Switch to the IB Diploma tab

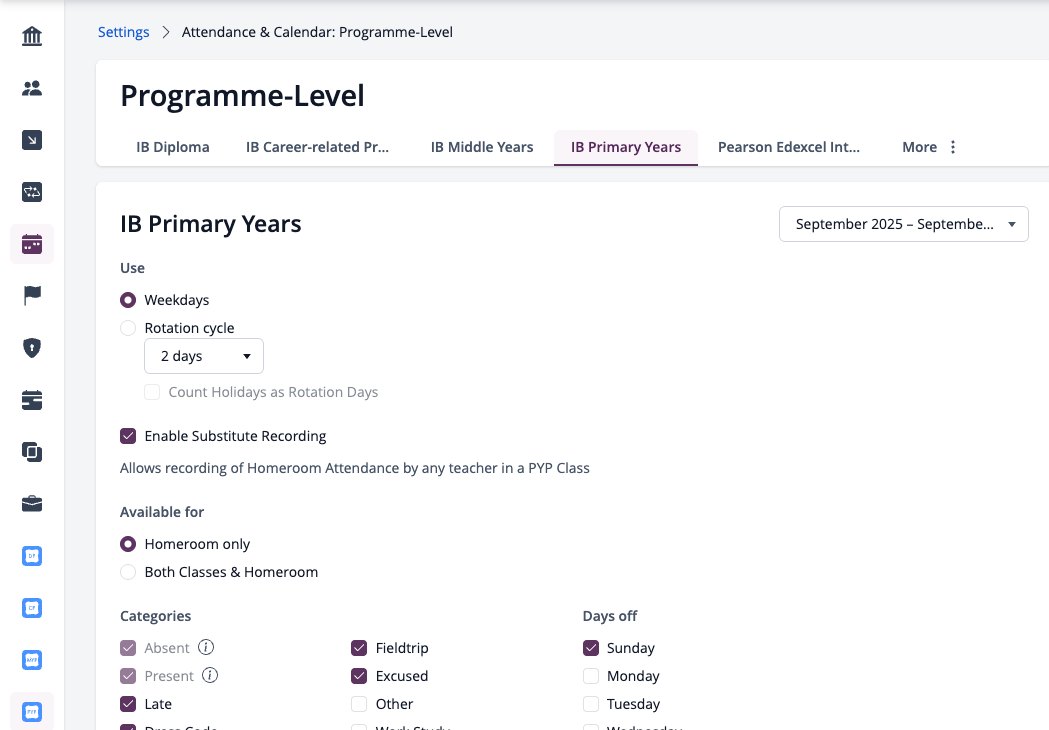tap(173, 147)
